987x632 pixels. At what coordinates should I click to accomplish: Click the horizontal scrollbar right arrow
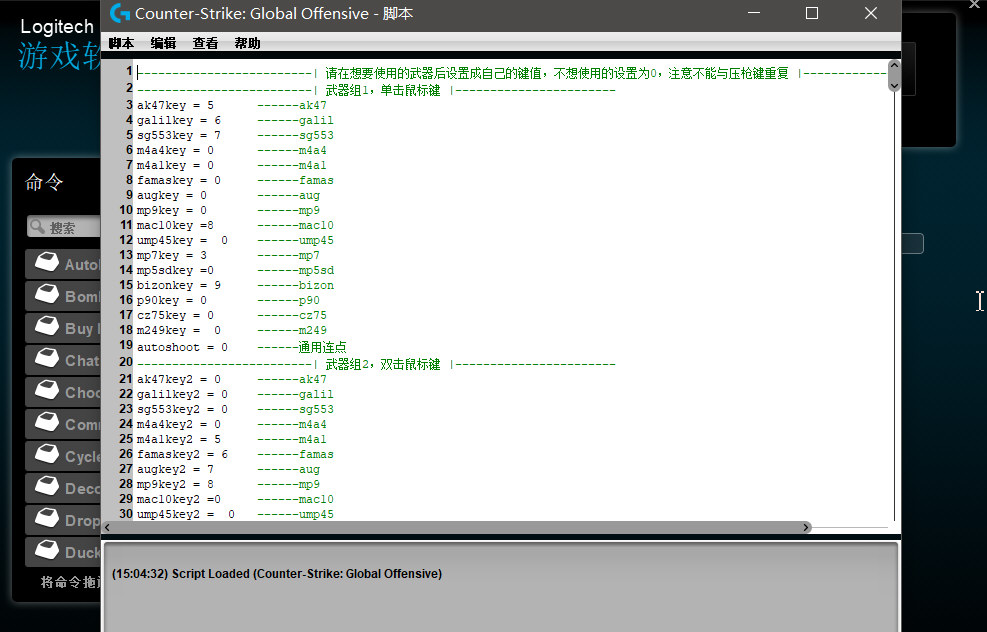[806, 527]
